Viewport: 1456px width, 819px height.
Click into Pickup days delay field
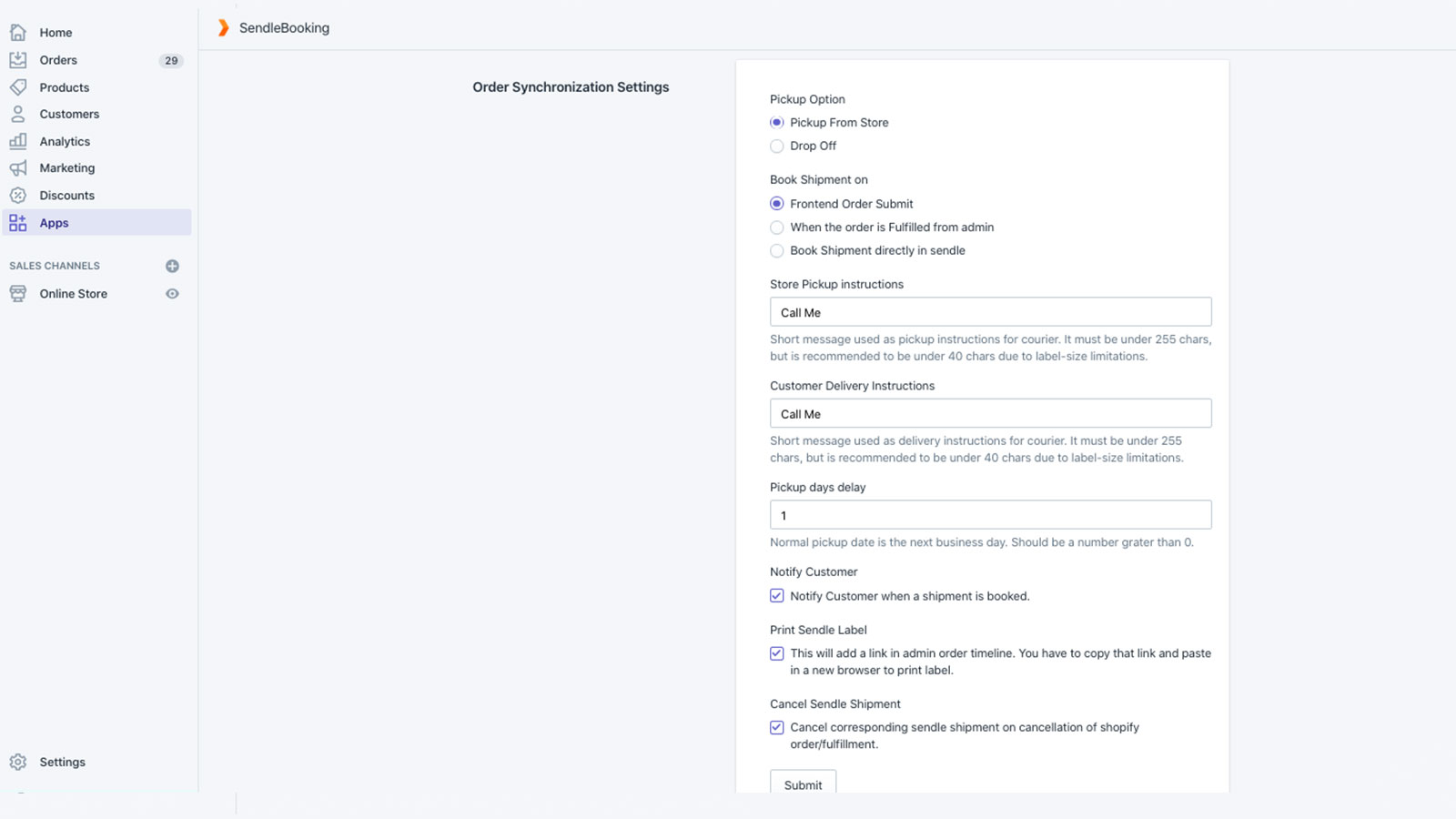coord(990,515)
